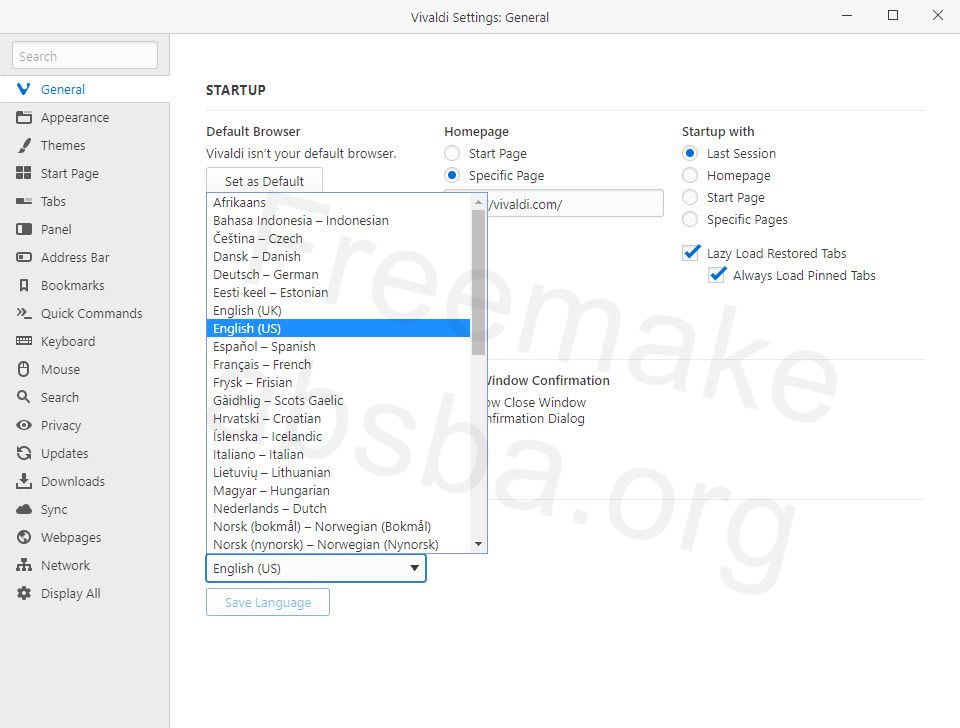
Task: Click the Search magnifier icon in sidebar
Action: (x=24, y=397)
